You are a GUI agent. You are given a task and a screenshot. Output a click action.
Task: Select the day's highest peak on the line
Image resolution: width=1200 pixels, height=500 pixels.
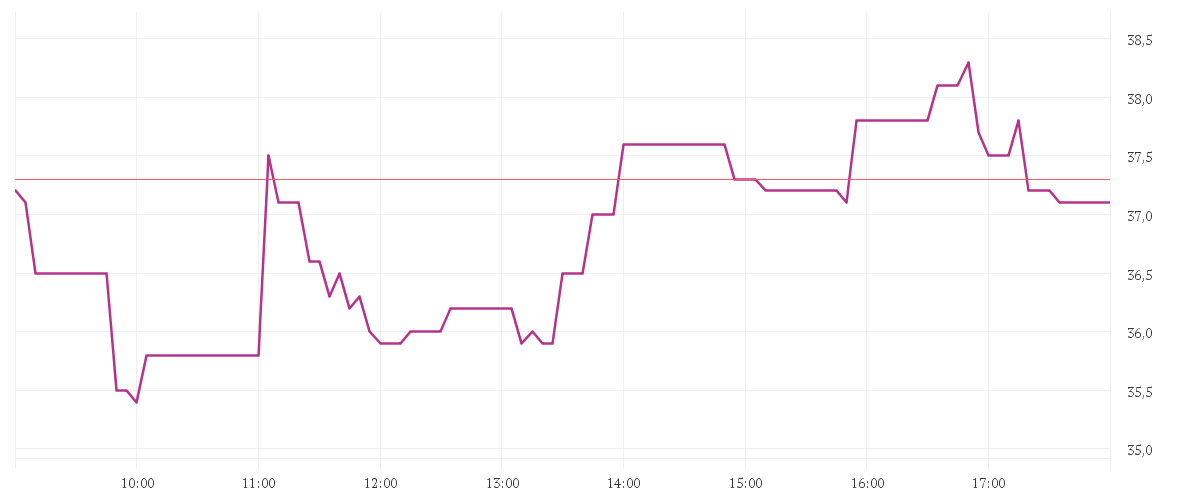pyautogui.click(x=968, y=62)
